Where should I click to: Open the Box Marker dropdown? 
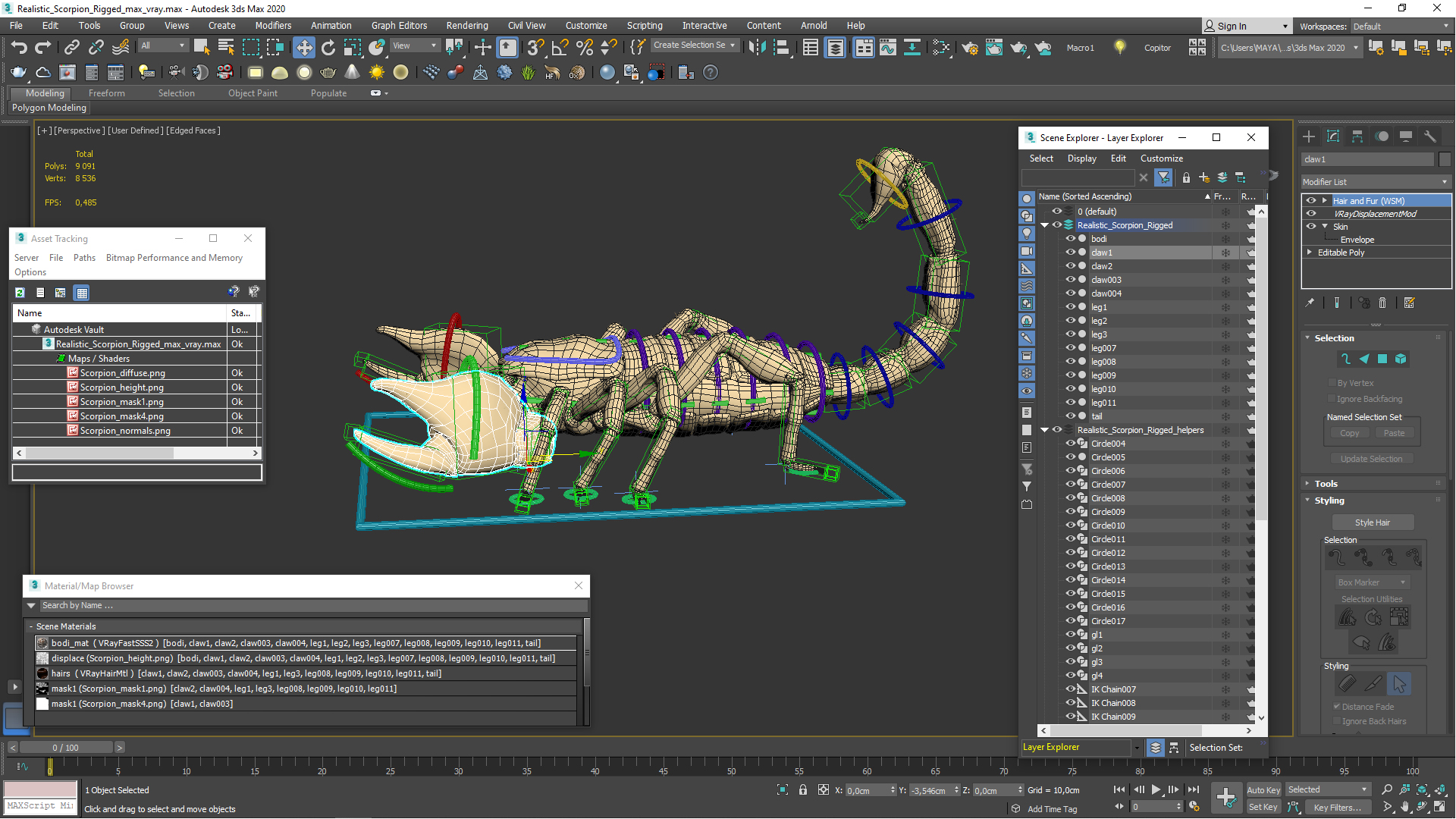point(1372,582)
